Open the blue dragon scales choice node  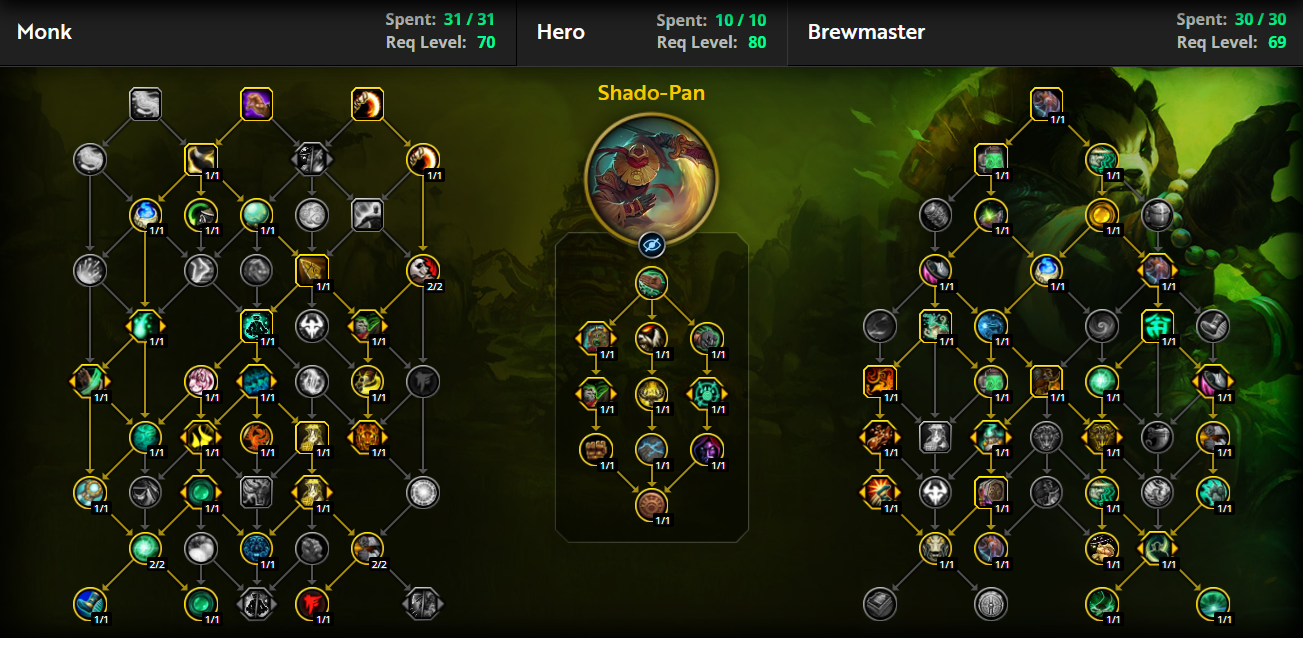click(x=257, y=381)
